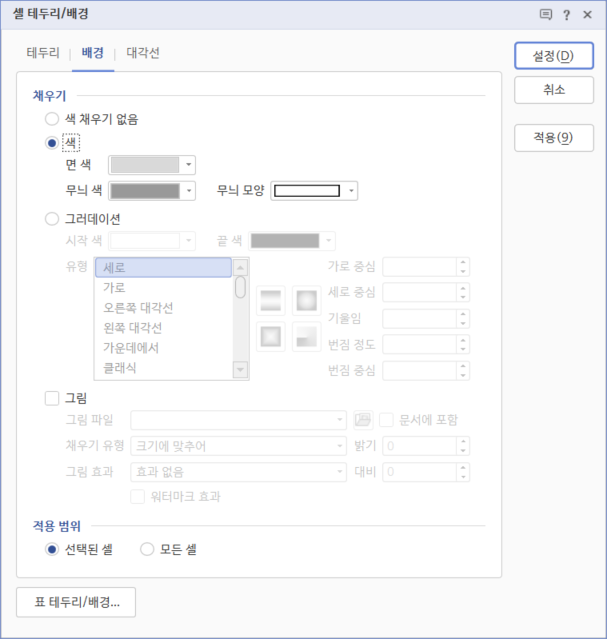Open the 면 색 dropdown arrow
The width and height of the screenshot is (607, 639).
188,165
